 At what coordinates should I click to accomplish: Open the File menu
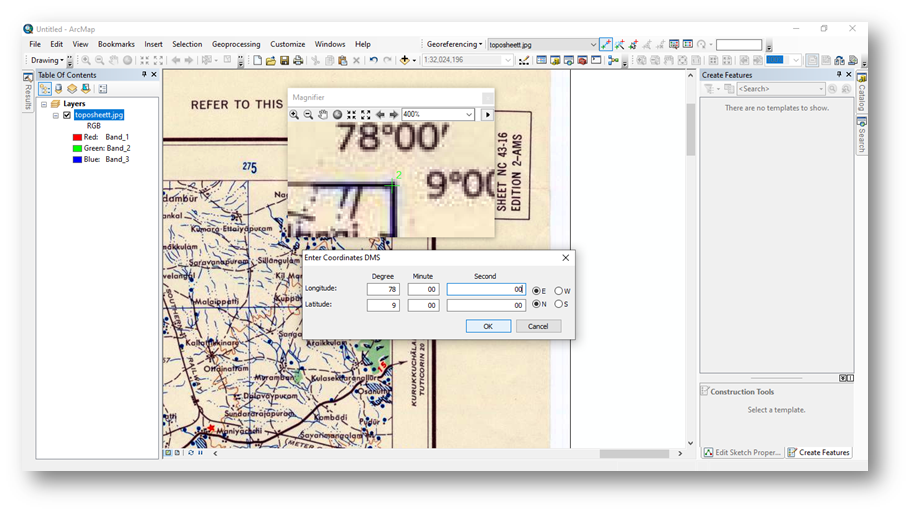35,44
